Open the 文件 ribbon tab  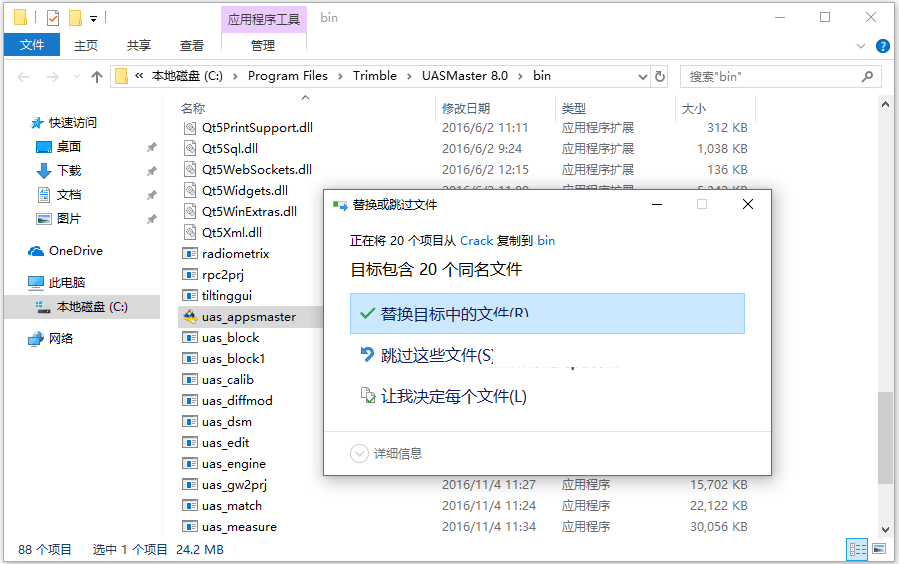[x=32, y=45]
